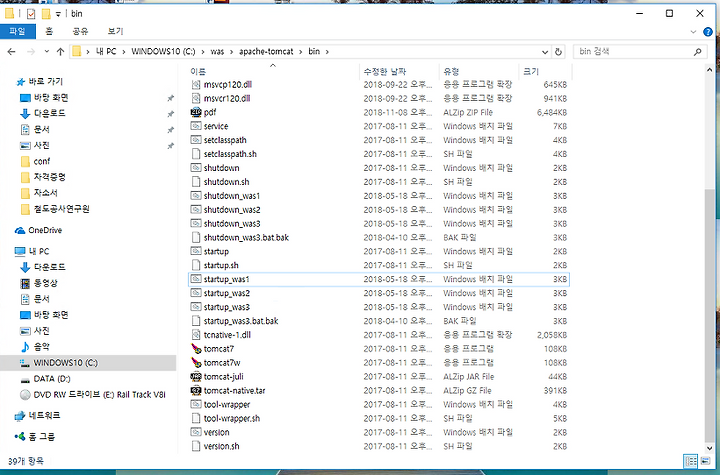This screenshot has height=475, width=720.
Task: Go back with the left arrow
Action: (x=11, y=51)
